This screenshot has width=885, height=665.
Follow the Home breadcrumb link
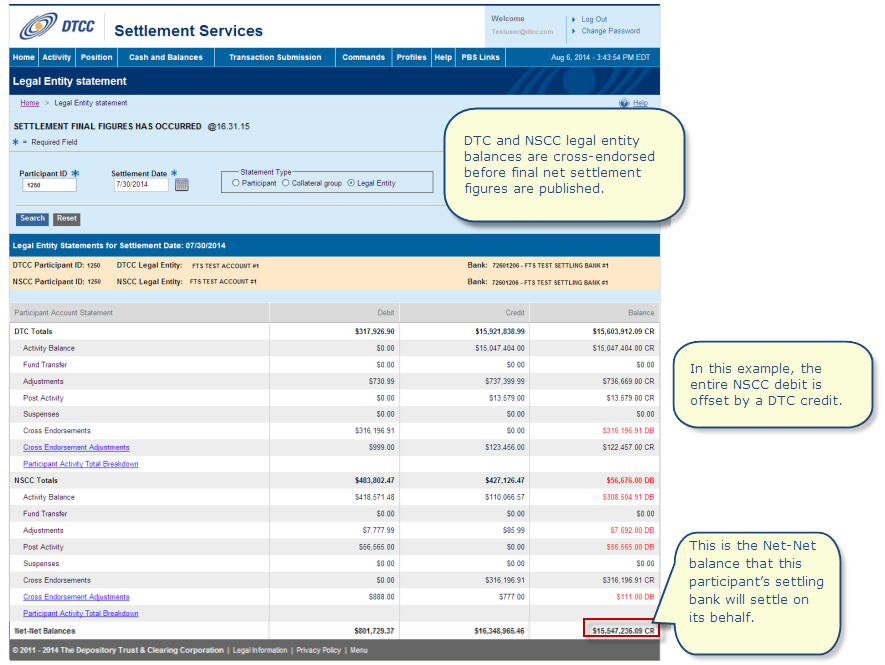point(30,103)
